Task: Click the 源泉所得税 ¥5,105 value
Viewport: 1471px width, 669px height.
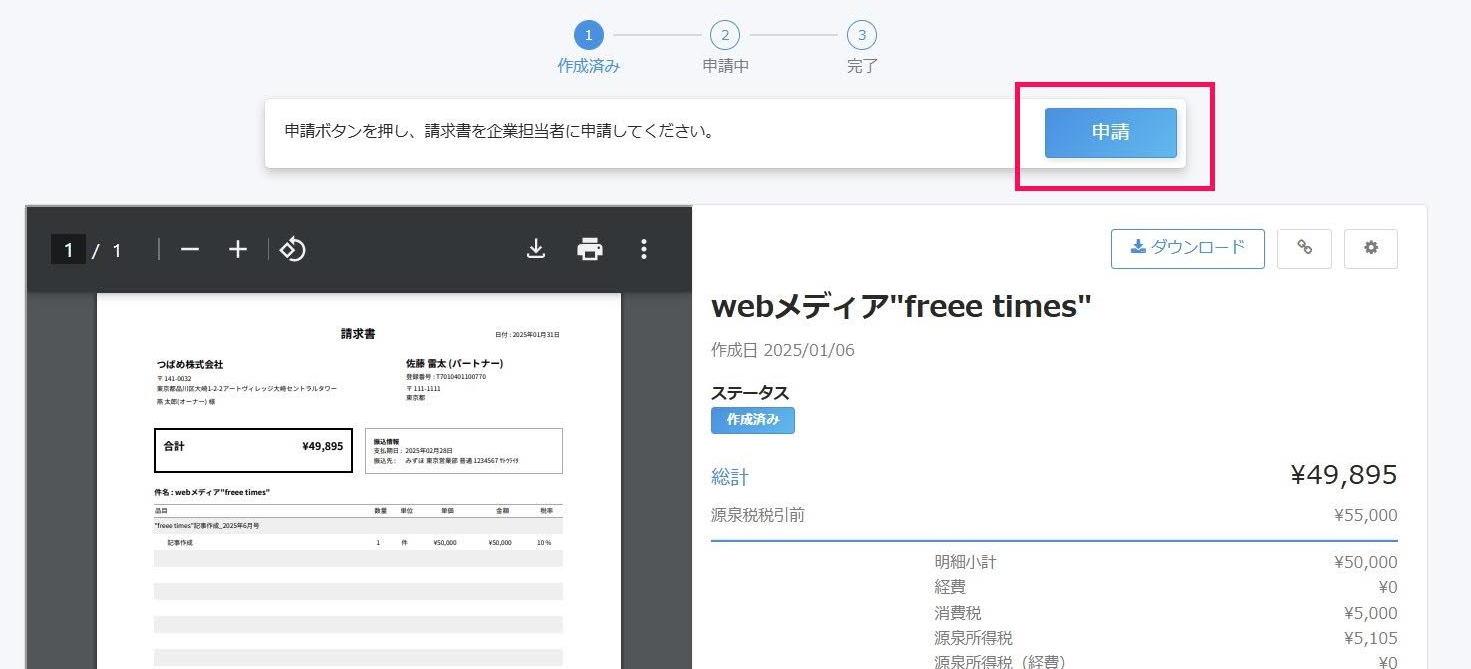Action: (1371, 638)
